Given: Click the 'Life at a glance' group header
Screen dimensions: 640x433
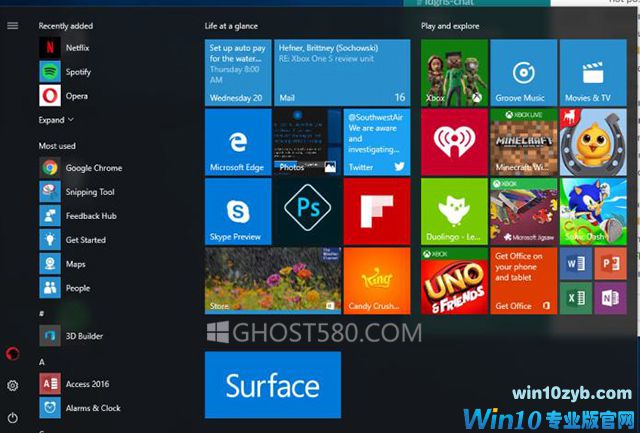Looking at the screenshot, I should (231, 26).
